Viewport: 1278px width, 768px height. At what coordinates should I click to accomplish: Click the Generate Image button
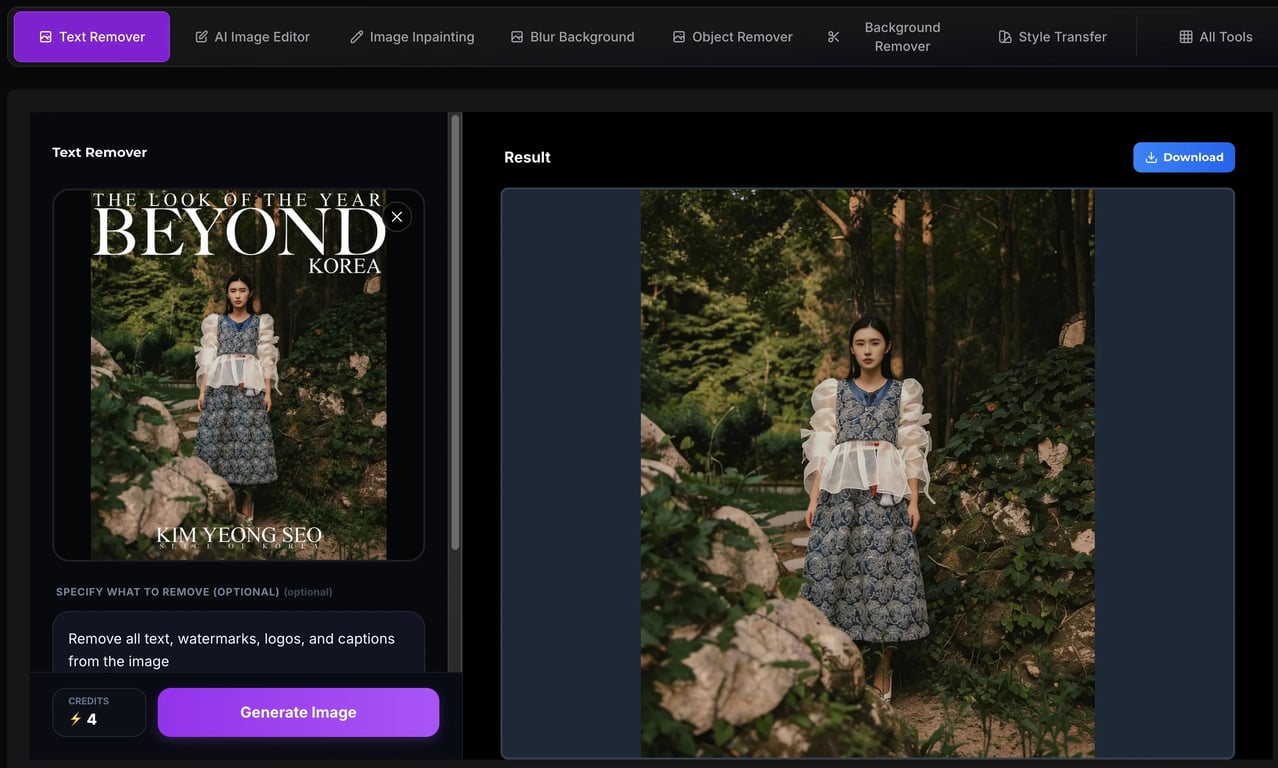coord(297,711)
